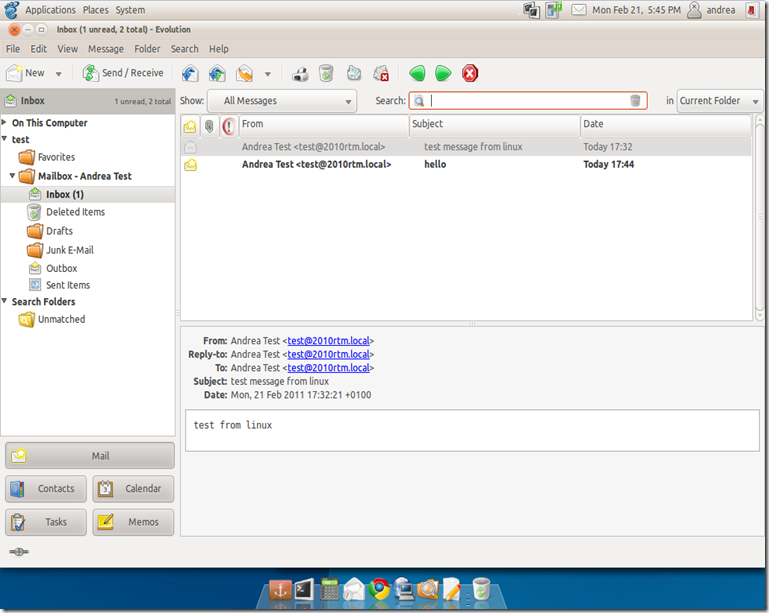Toggle read status icon of 'hello' message
769x613 pixels.
point(190,165)
